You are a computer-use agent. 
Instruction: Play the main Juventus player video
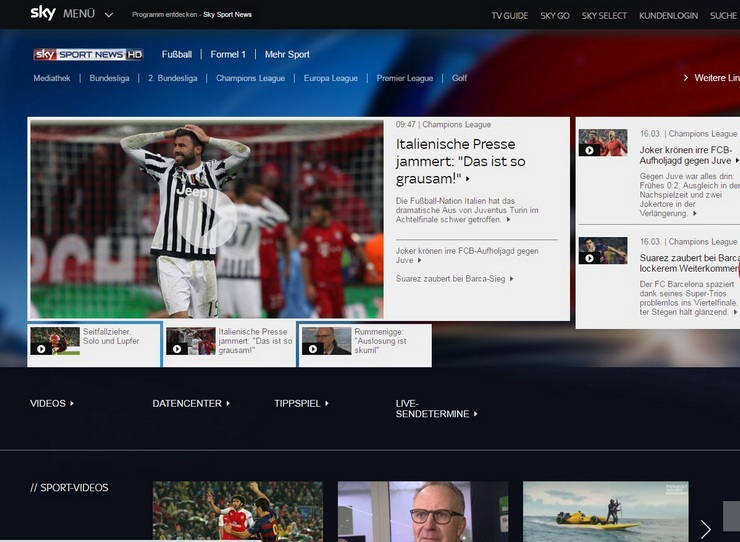pyautogui.click(x=207, y=218)
